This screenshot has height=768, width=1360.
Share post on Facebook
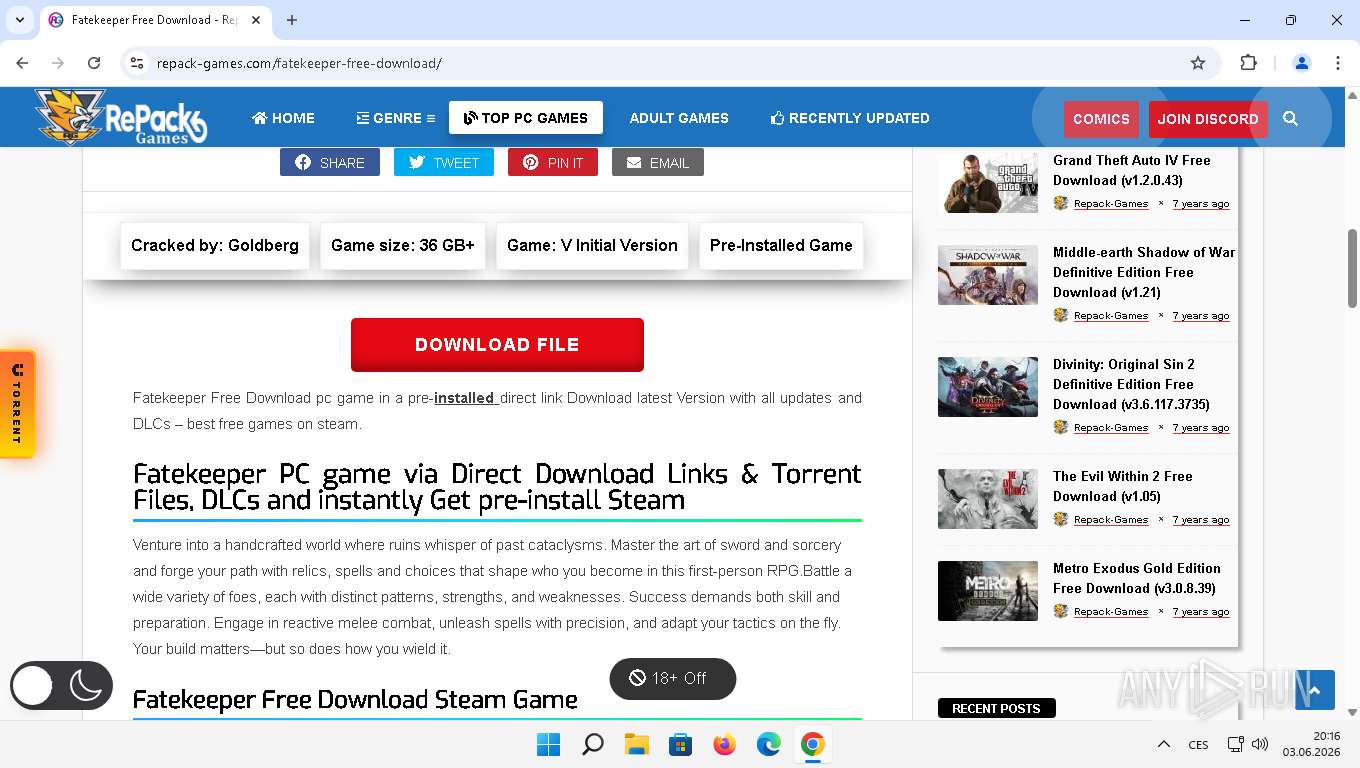330,163
